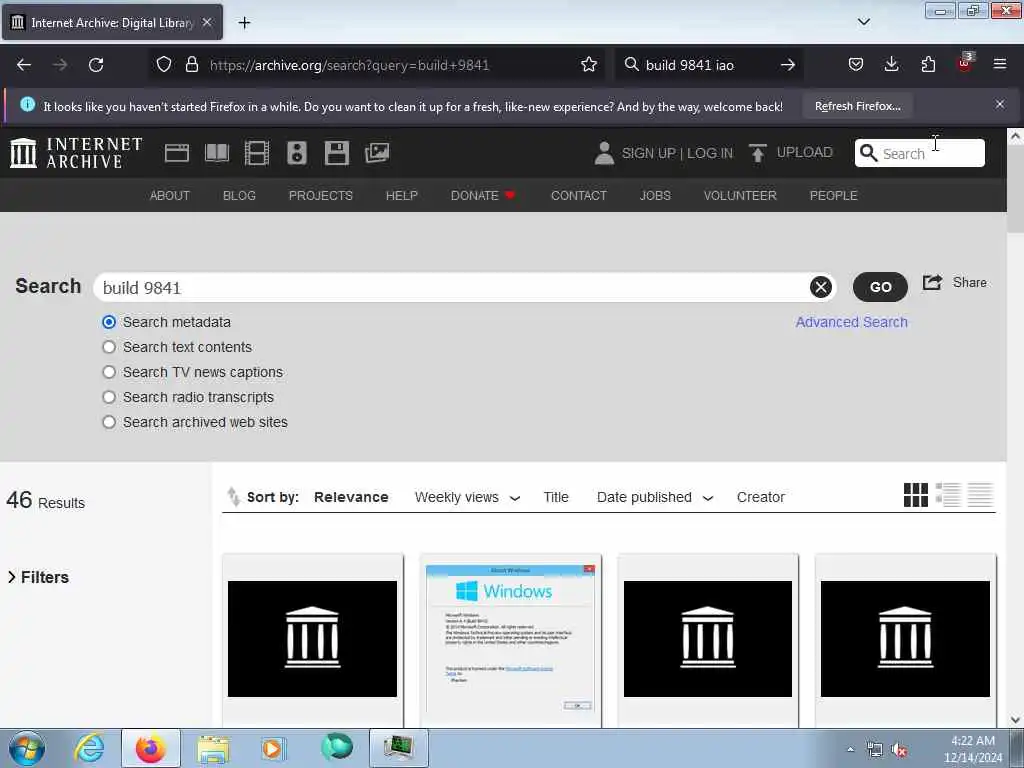The width and height of the screenshot is (1024, 768).
Task: Open the Video film icon
Action: tap(257, 153)
